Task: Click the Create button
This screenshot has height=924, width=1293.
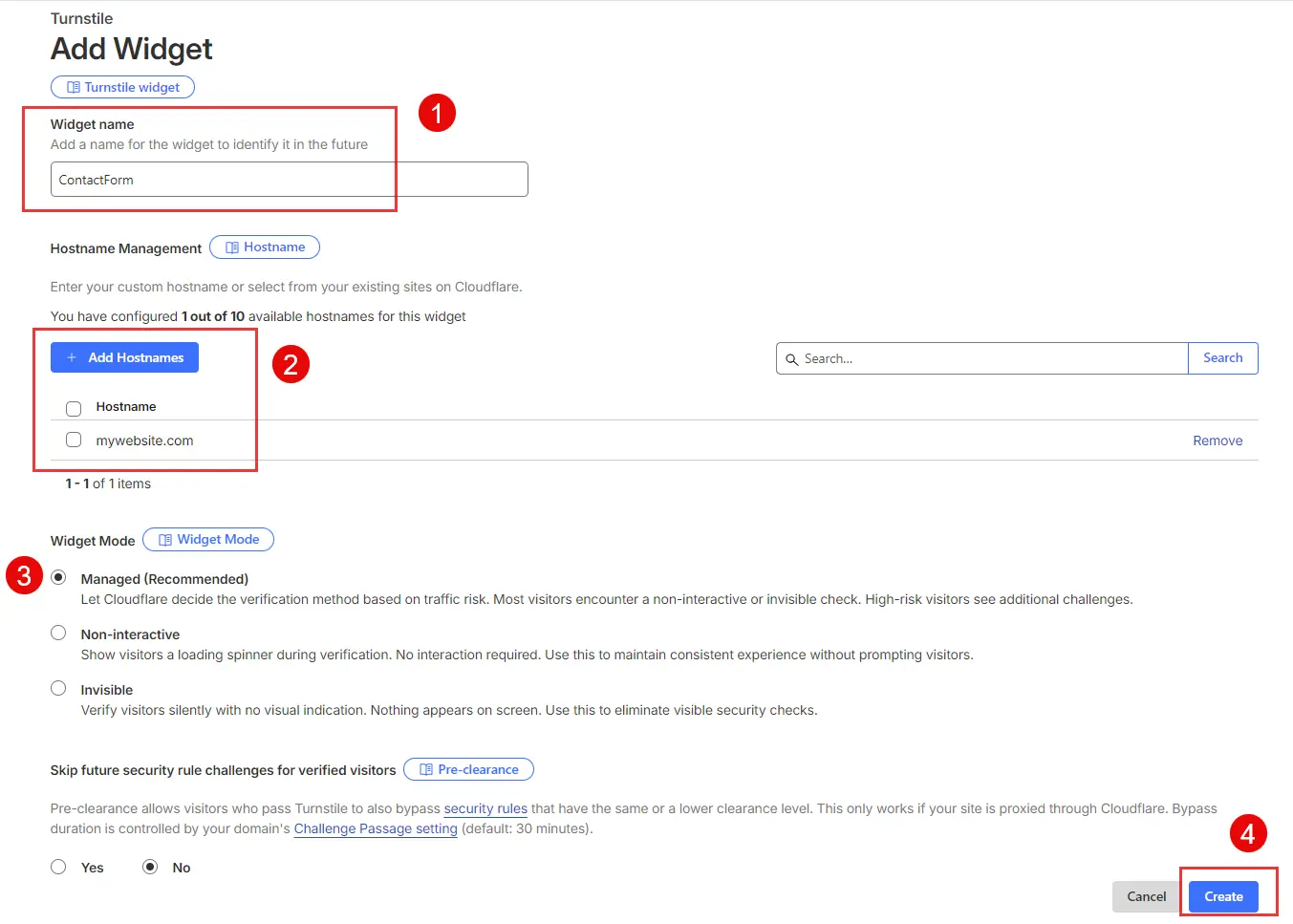Action: 1223,896
